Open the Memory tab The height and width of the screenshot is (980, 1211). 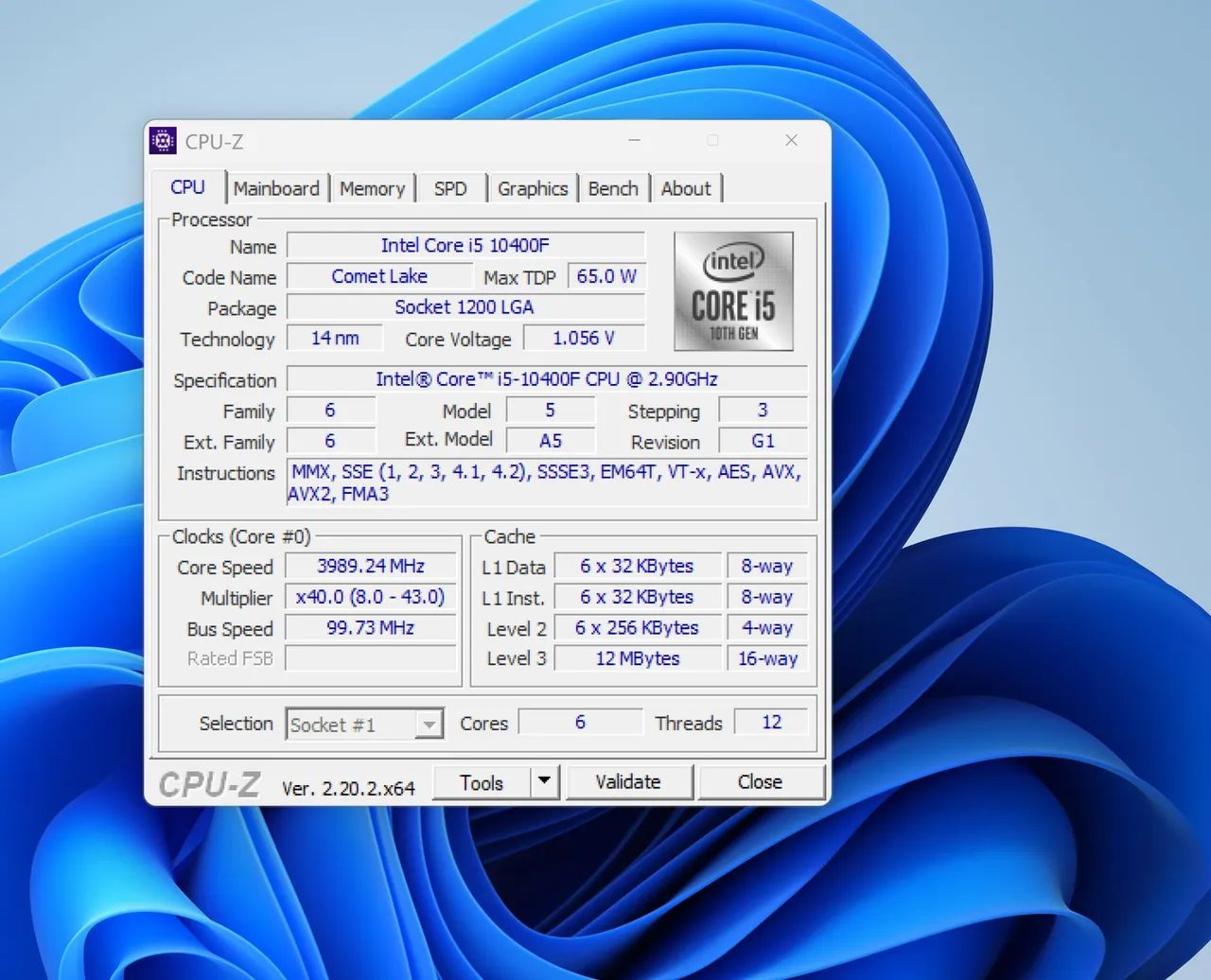coord(372,188)
